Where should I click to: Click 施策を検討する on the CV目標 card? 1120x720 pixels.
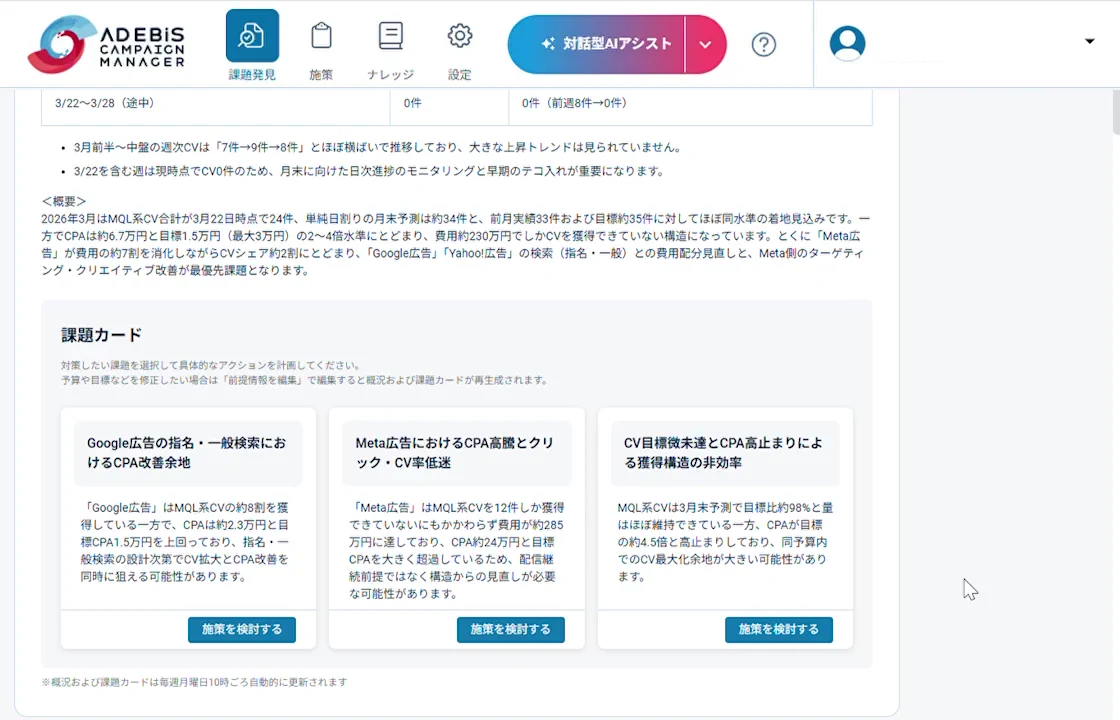pos(779,629)
